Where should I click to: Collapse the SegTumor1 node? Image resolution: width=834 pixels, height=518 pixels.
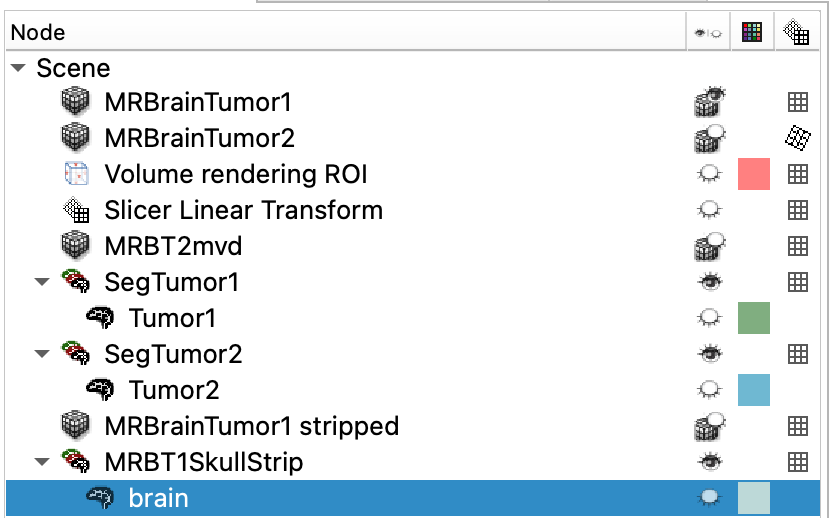pyautogui.click(x=42, y=282)
